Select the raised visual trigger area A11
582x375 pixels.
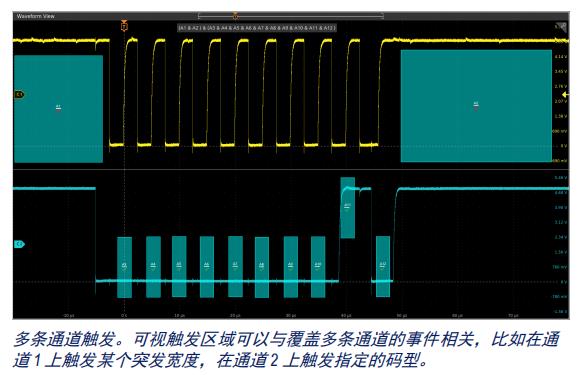pyautogui.click(x=347, y=208)
